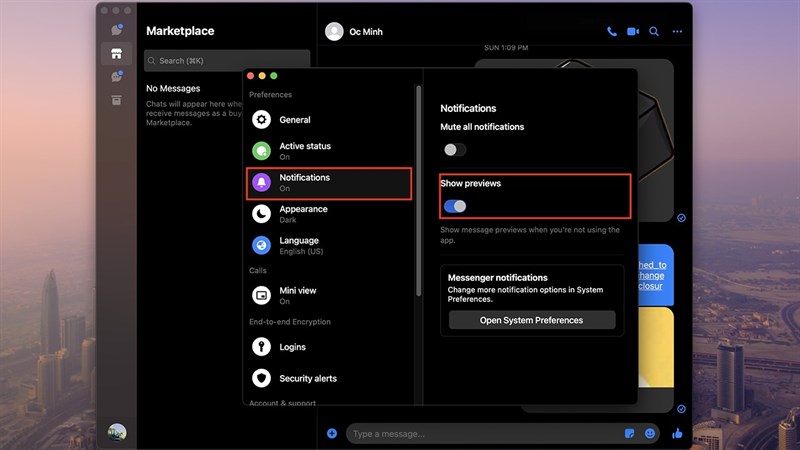This screenshot has width=800, height=450.
Task: Click yellow image thumbnail in chat
Action: coord(656,347)
